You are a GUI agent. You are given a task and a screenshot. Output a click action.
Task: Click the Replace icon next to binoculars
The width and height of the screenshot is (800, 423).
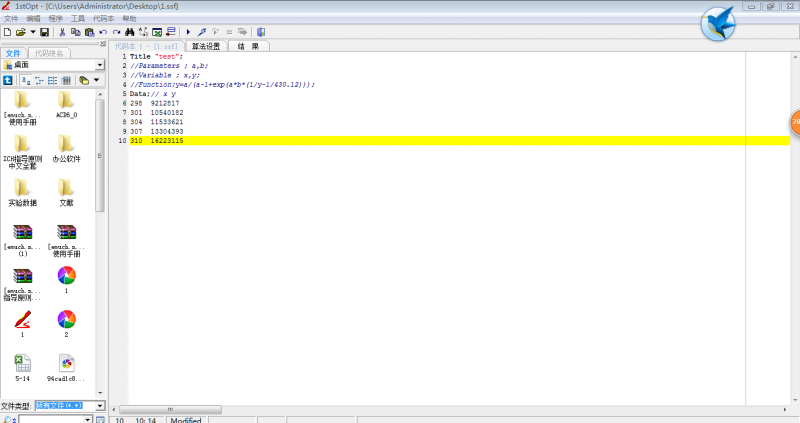click(143, 32)
